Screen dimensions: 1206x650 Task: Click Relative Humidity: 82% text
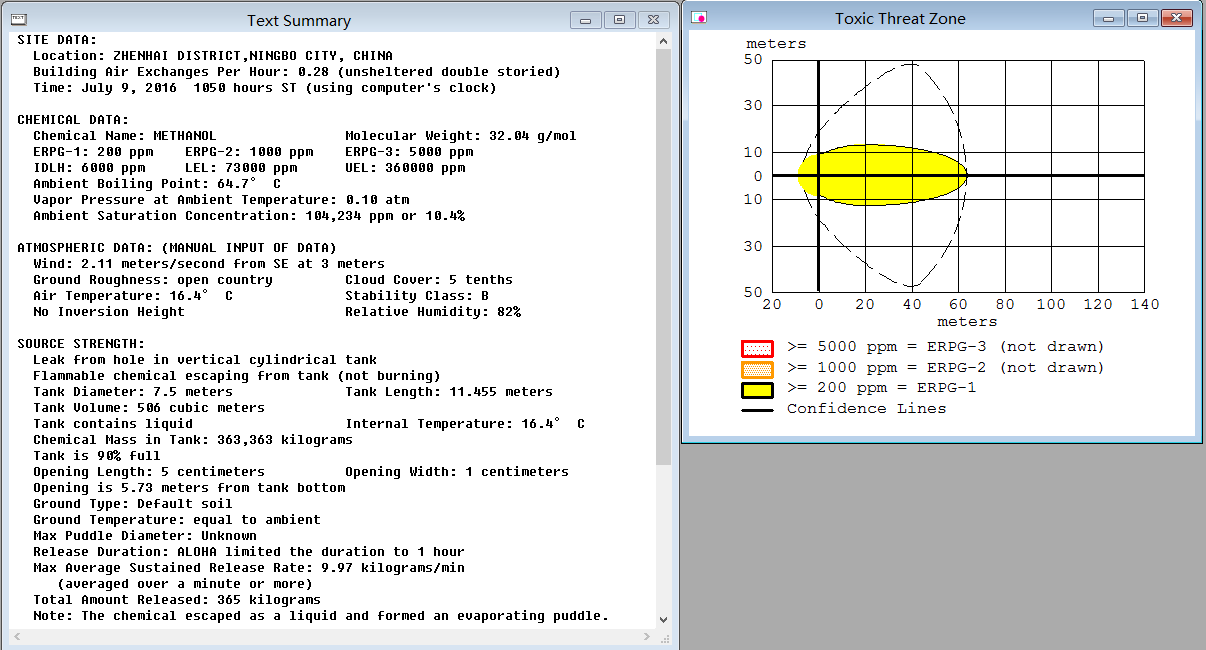point(433,312)
